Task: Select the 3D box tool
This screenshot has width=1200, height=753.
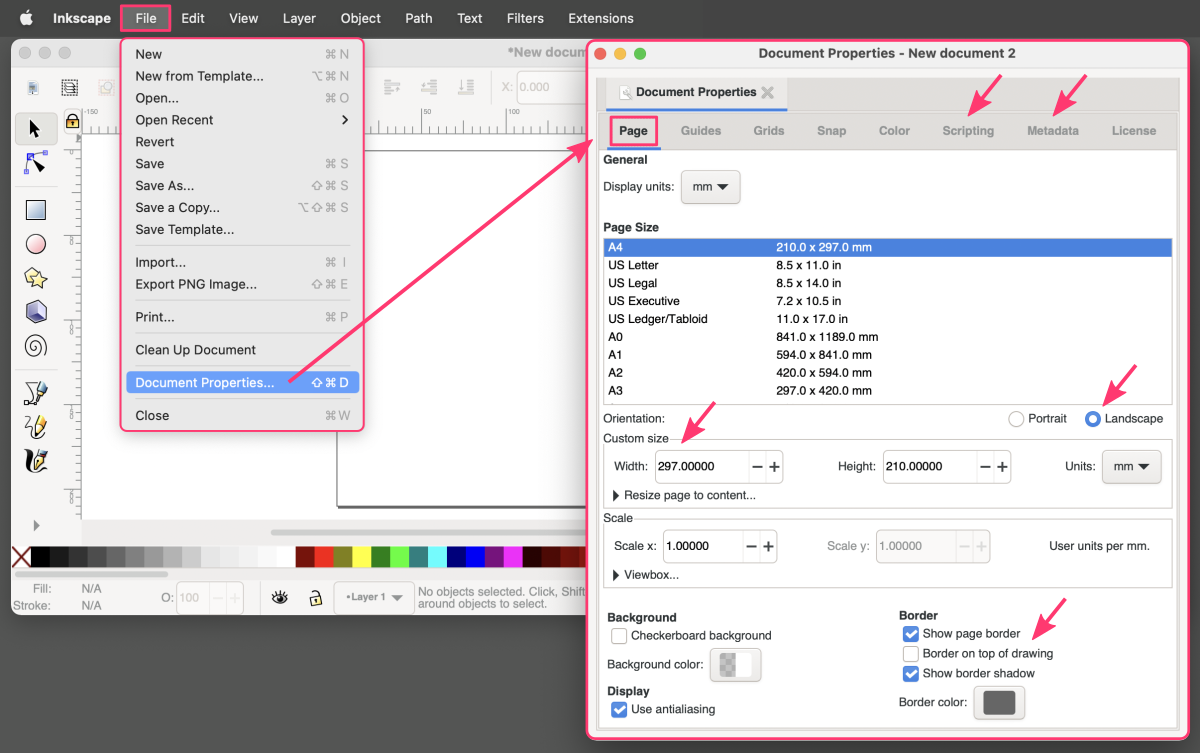Action: (36, 312)
